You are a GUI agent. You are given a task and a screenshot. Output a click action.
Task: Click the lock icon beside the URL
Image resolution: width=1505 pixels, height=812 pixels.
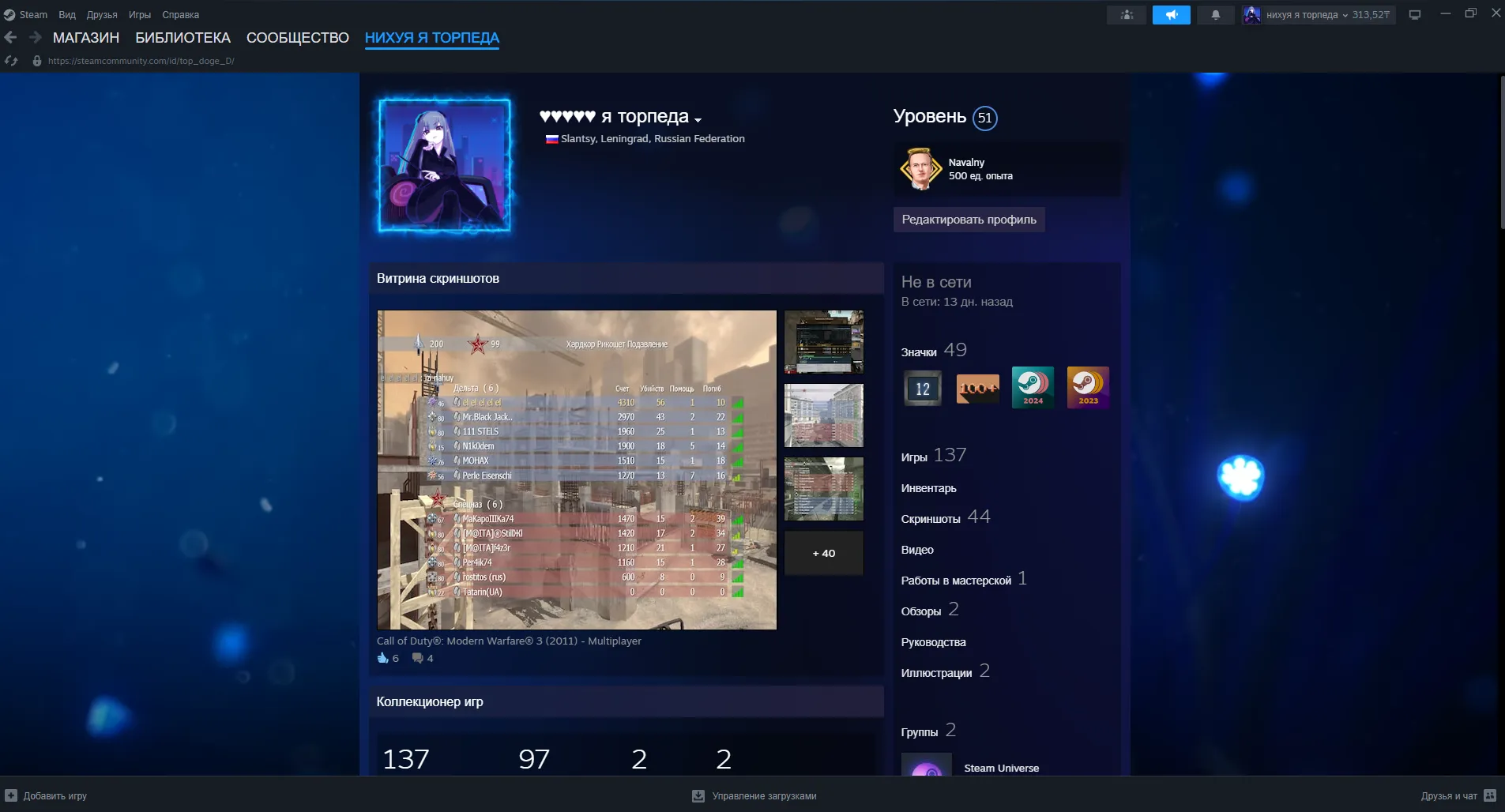coord(36,61)
